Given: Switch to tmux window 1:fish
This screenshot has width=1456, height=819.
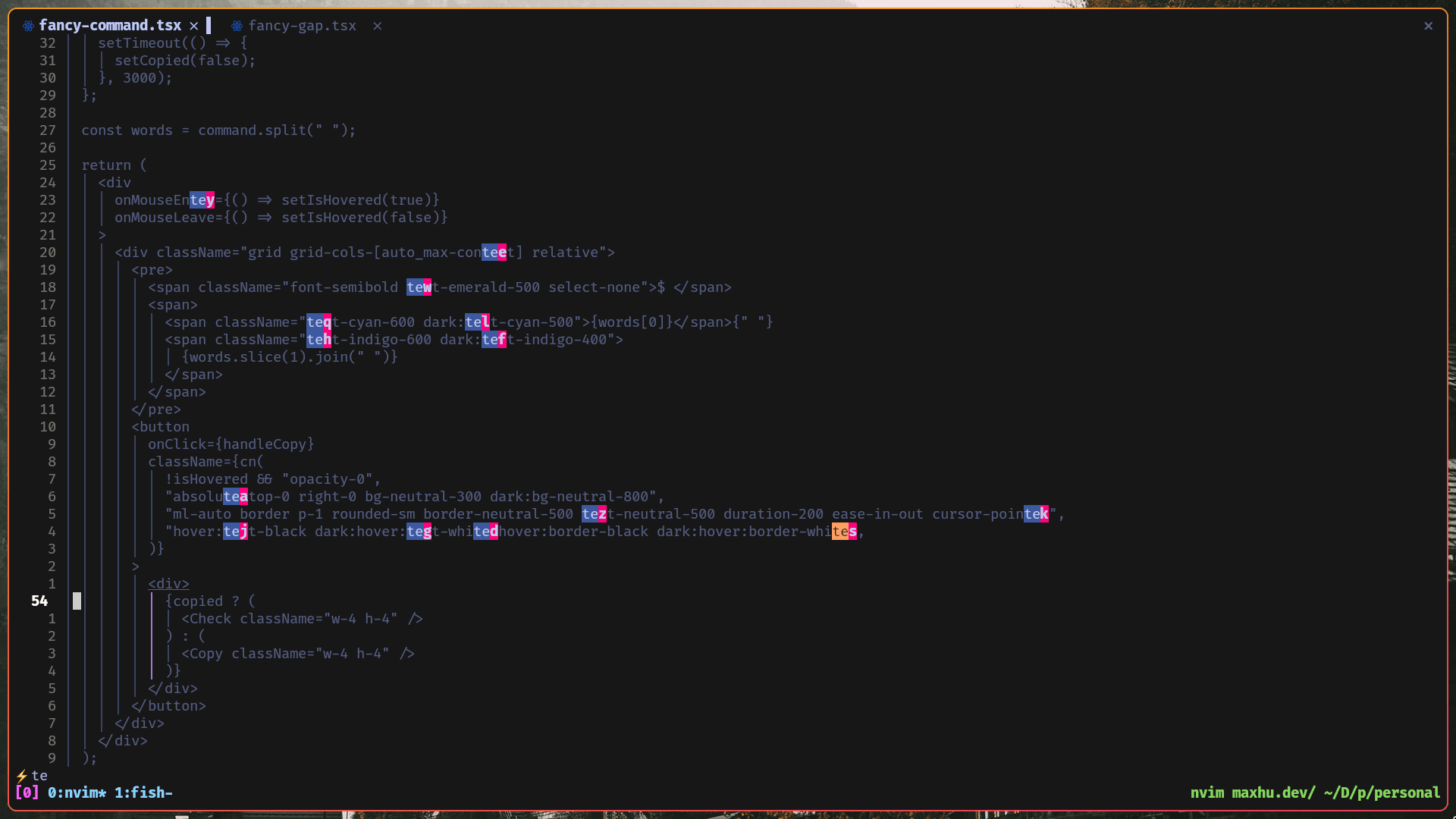Looking at the screenshot, I should [x=143, y=792].
